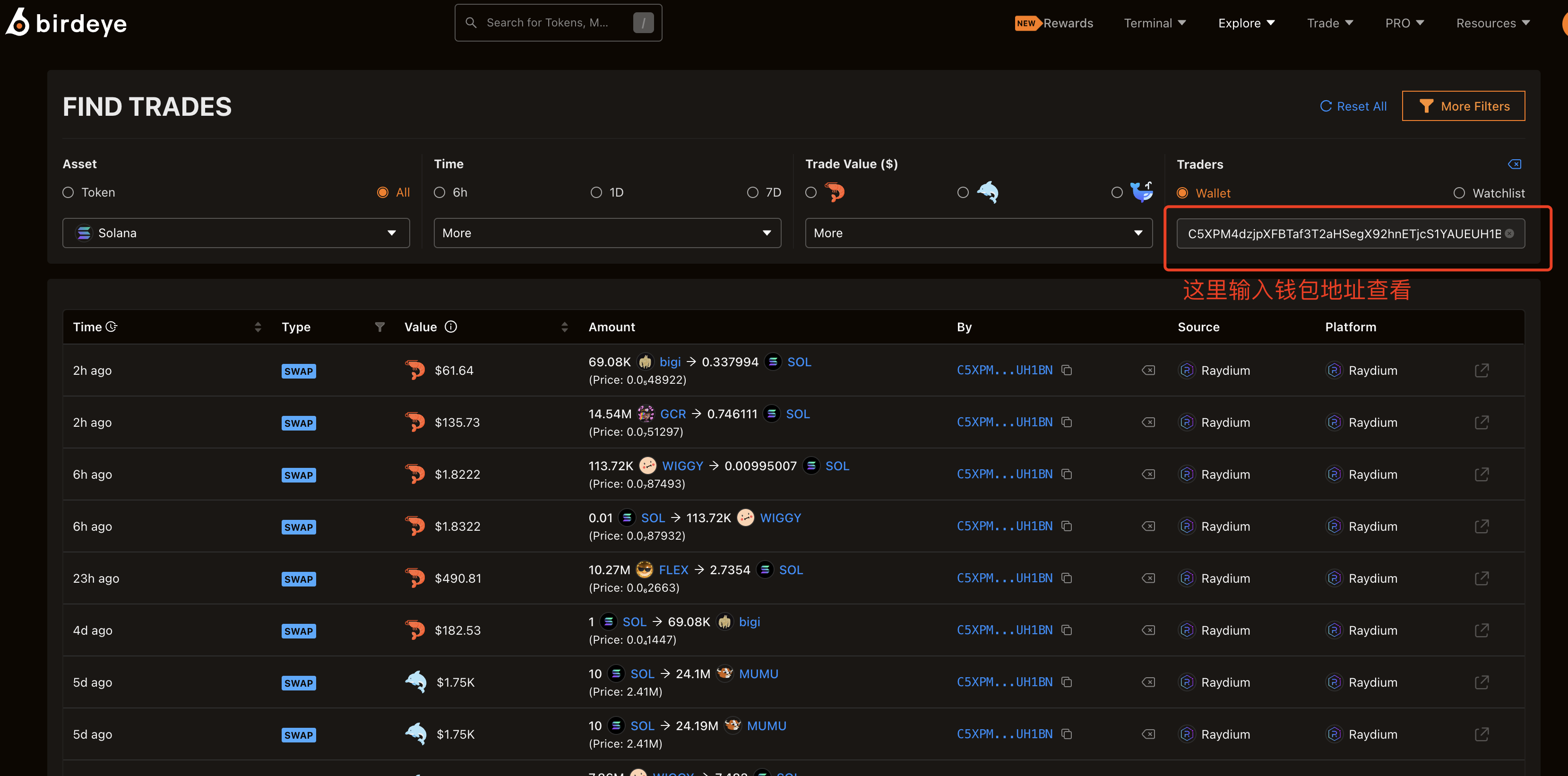
Task: Open transaction link for the $490.81 swap
Action: click(1482, 578)
